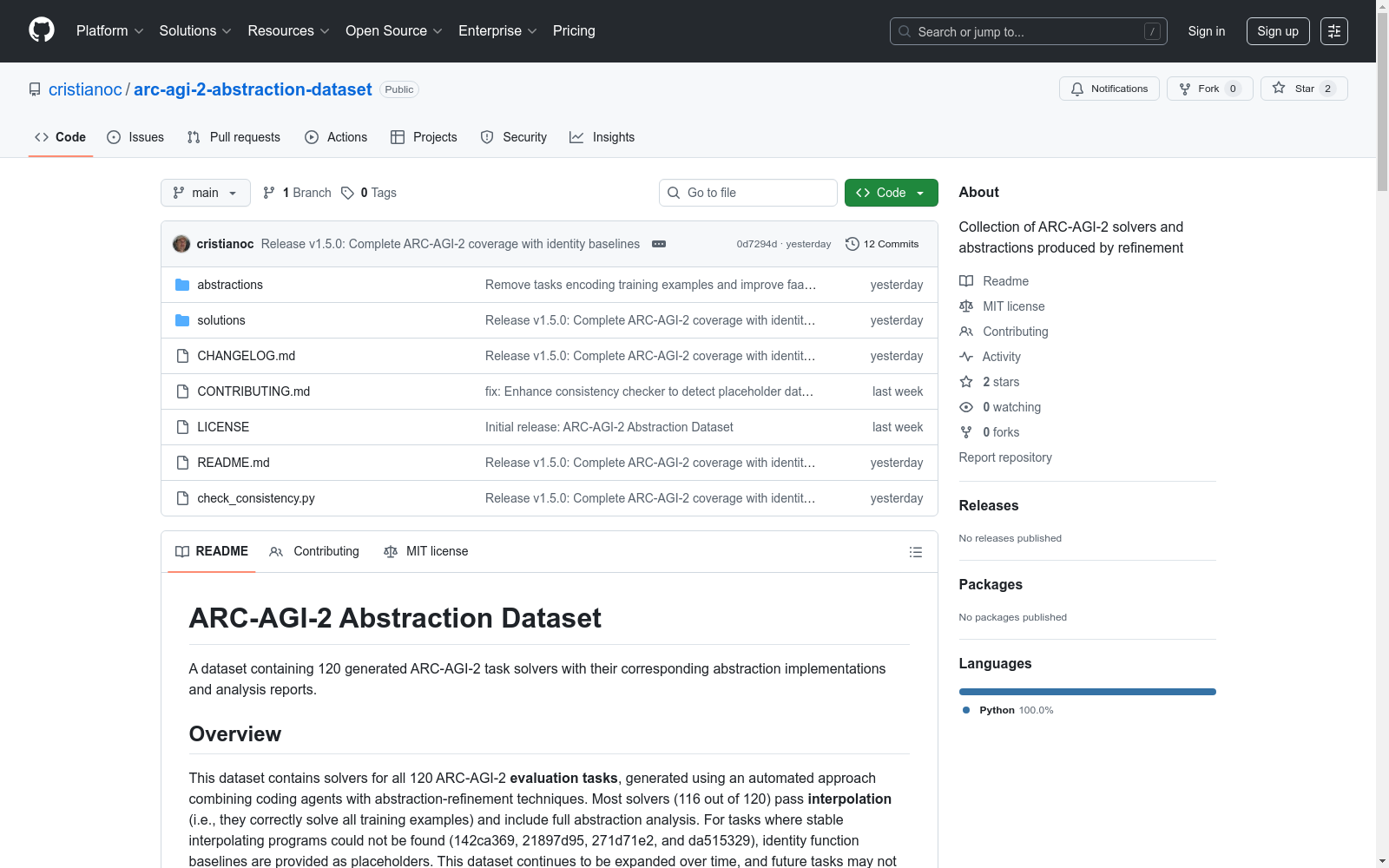Click the Sign up button
The width and height of the screenshot is (1389, 868).
tap(1278, 31)
